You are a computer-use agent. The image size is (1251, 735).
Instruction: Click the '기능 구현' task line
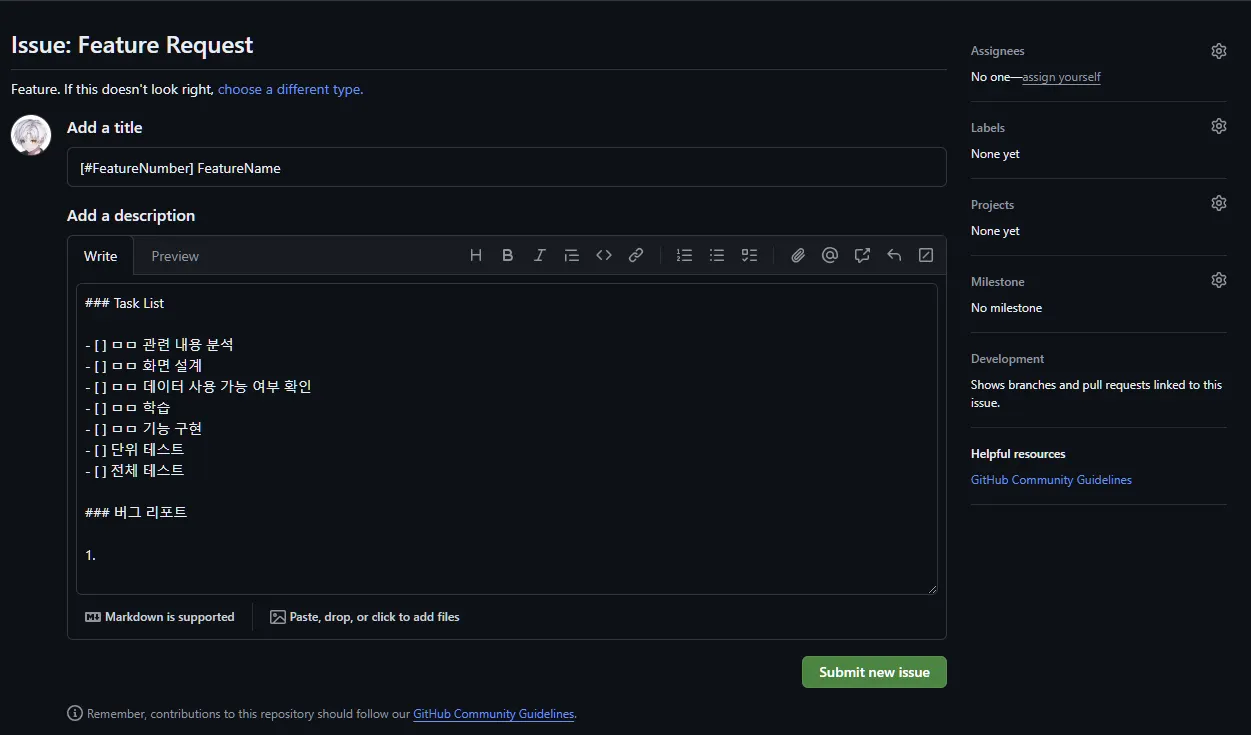tap(144, 428)
